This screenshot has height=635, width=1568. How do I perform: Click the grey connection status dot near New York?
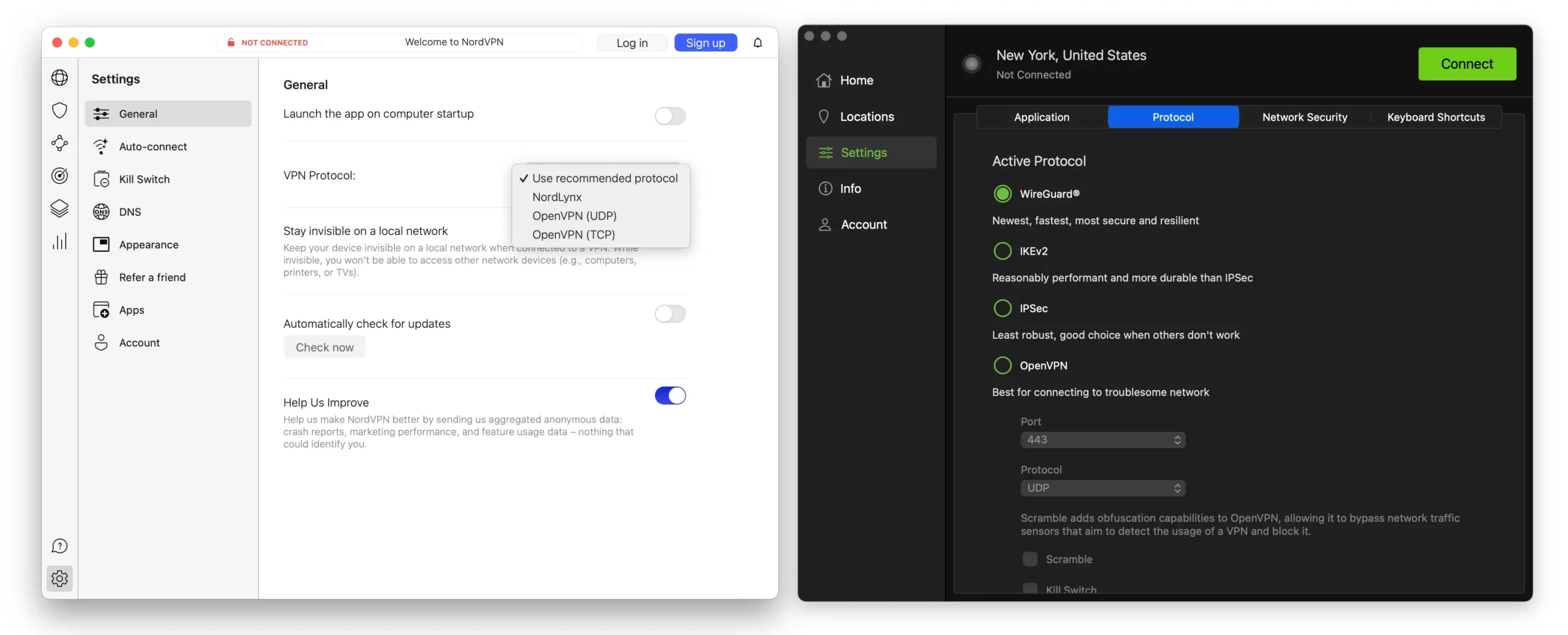pos(971,63)
